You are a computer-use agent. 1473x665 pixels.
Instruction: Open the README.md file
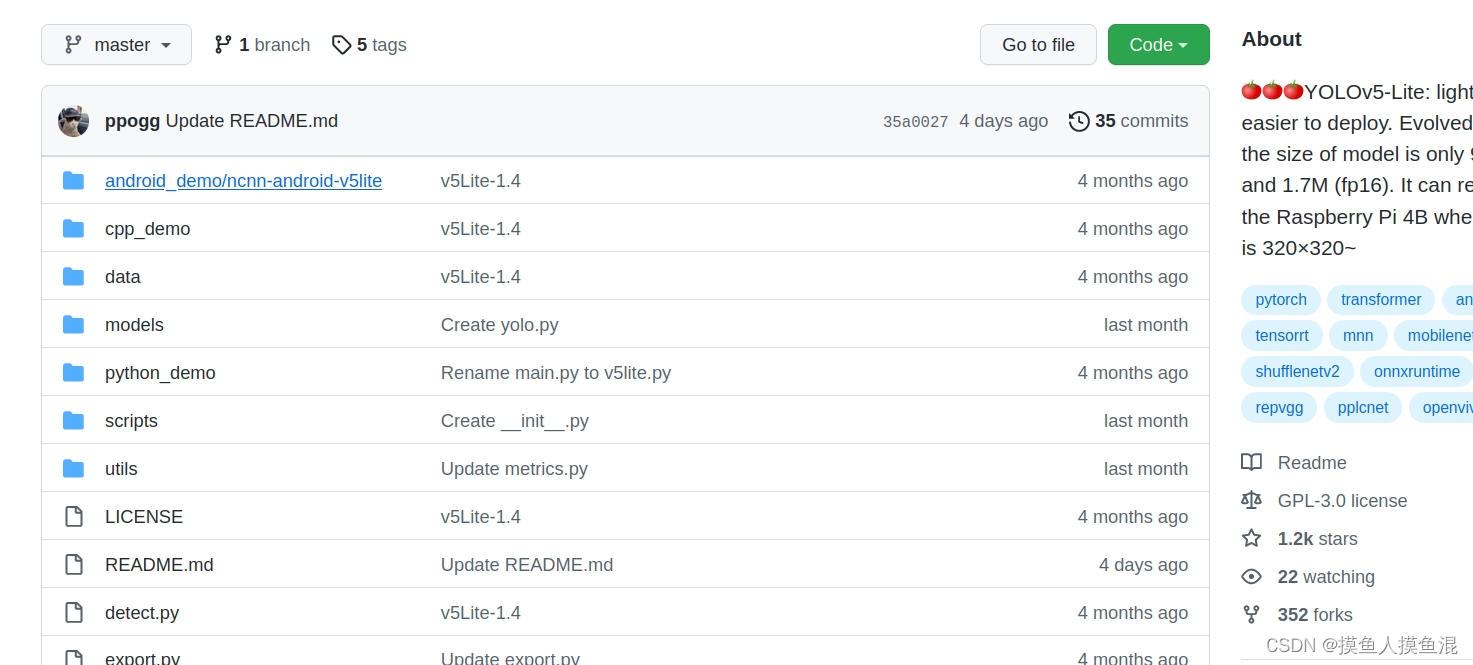pos(159,565)
